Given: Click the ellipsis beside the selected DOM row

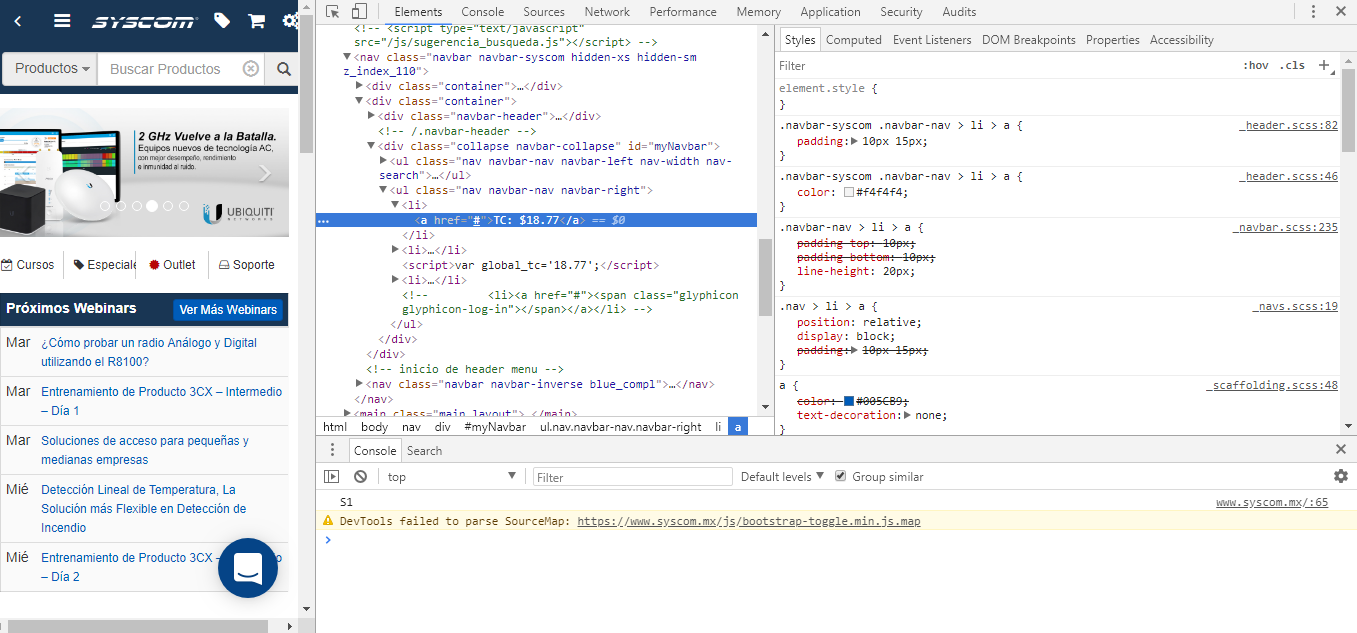Looking at the screenshot, I should [323, 220].
